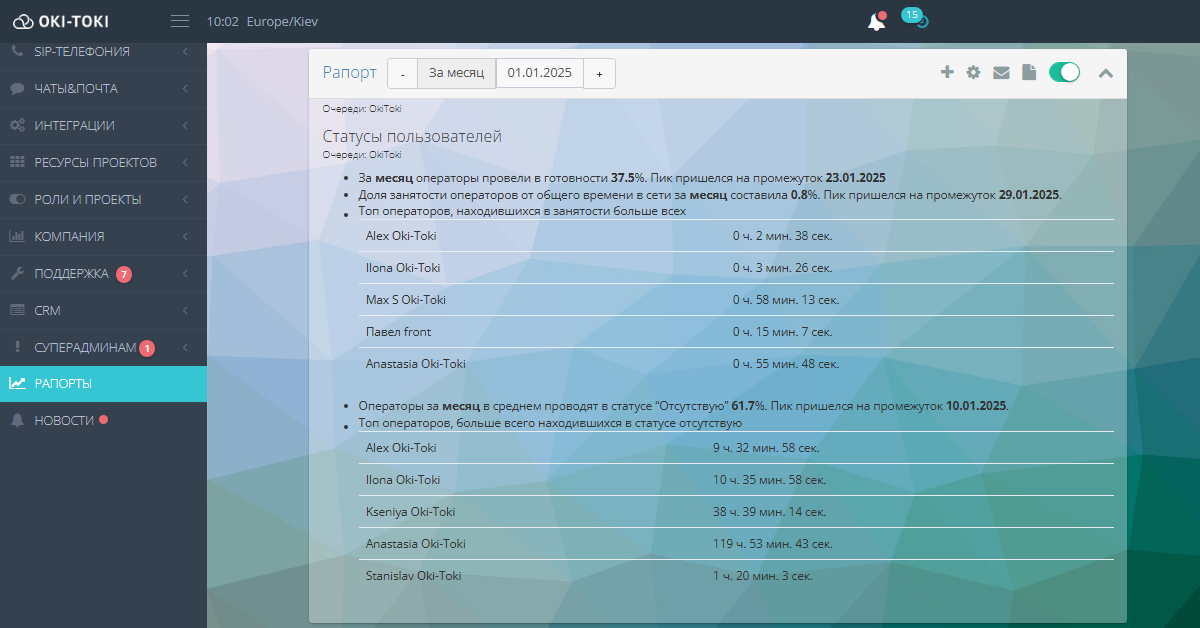This screenshot has width=1200, height=628.
Task: Expand the Роли и проекты submenu arrow
Action: point(186,199)
